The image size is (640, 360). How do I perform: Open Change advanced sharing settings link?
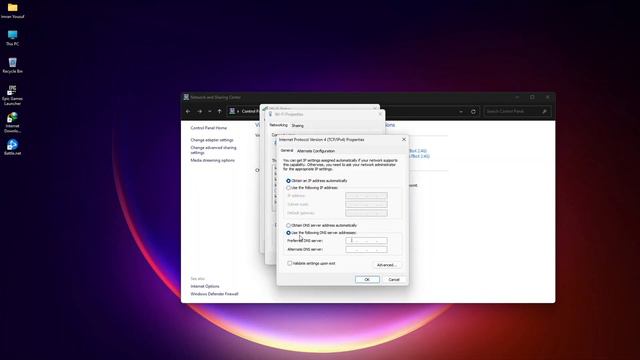coord(213,150)
